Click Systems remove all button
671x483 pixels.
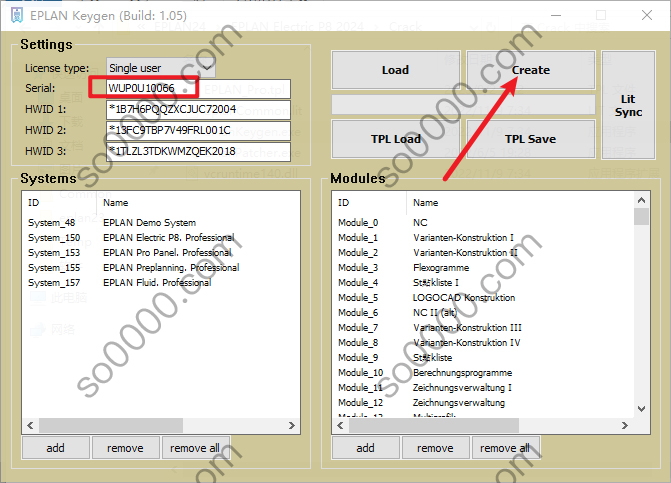click(x=195, y=448)
